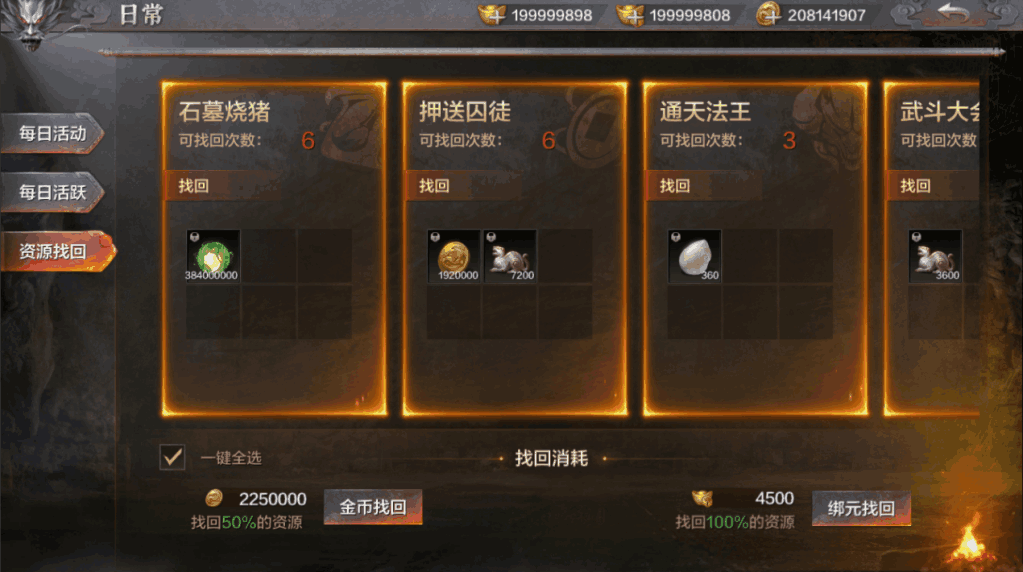Select the 通天法王 recovery card
Image resolution: width=1023 pixels, height=572 pixels.
pyautogui.click(x=756, y=248)
